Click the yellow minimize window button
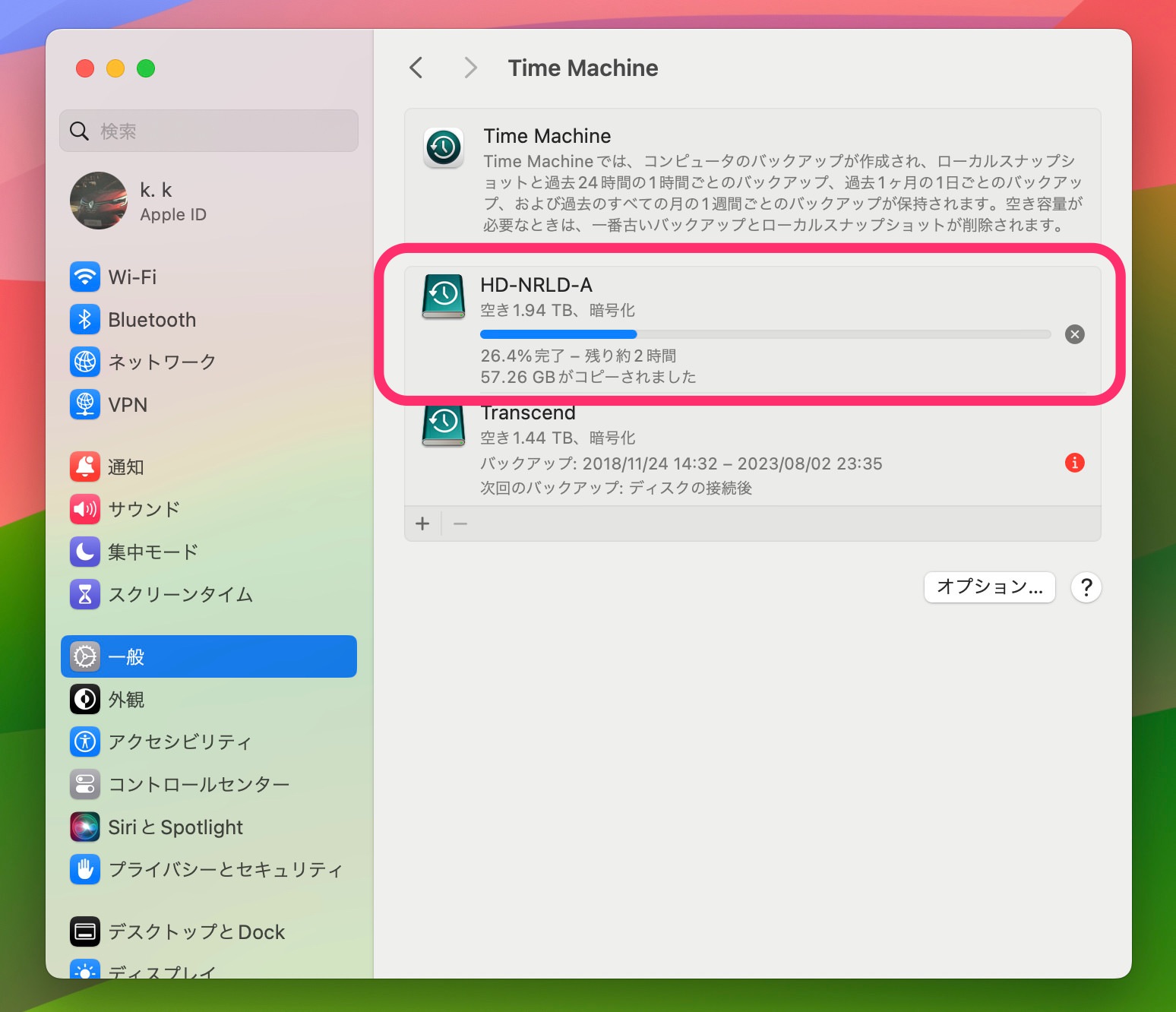This screenshot has width=1176, height=1012. coord(115,68)
